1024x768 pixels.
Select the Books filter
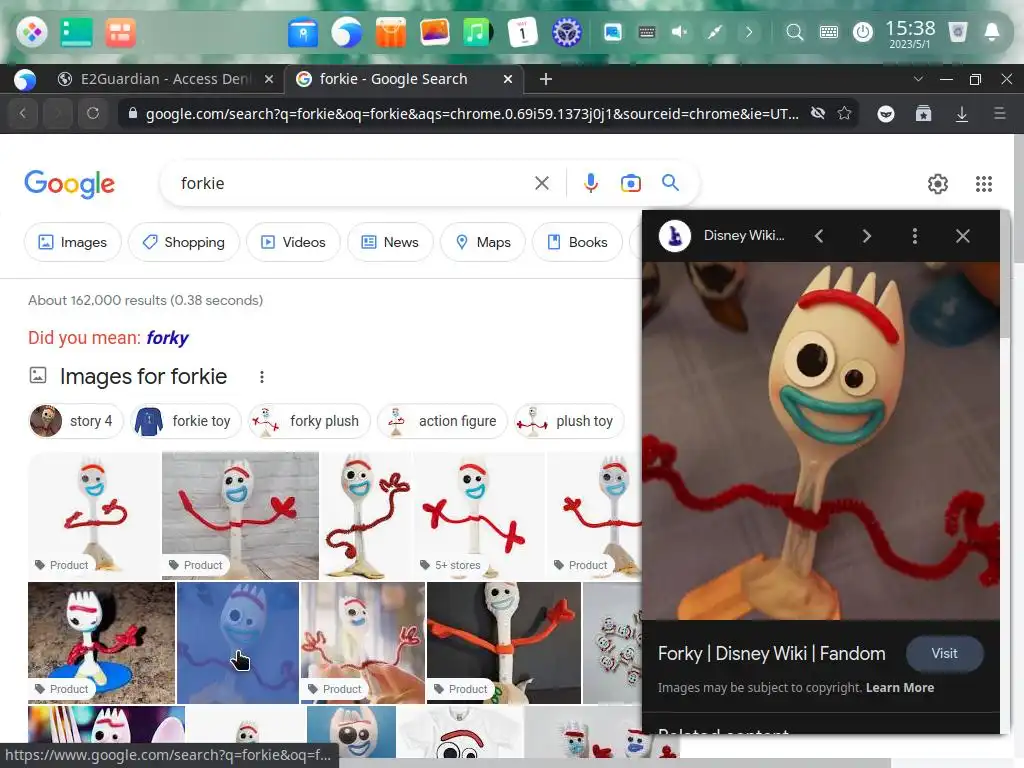pos(577,242)
